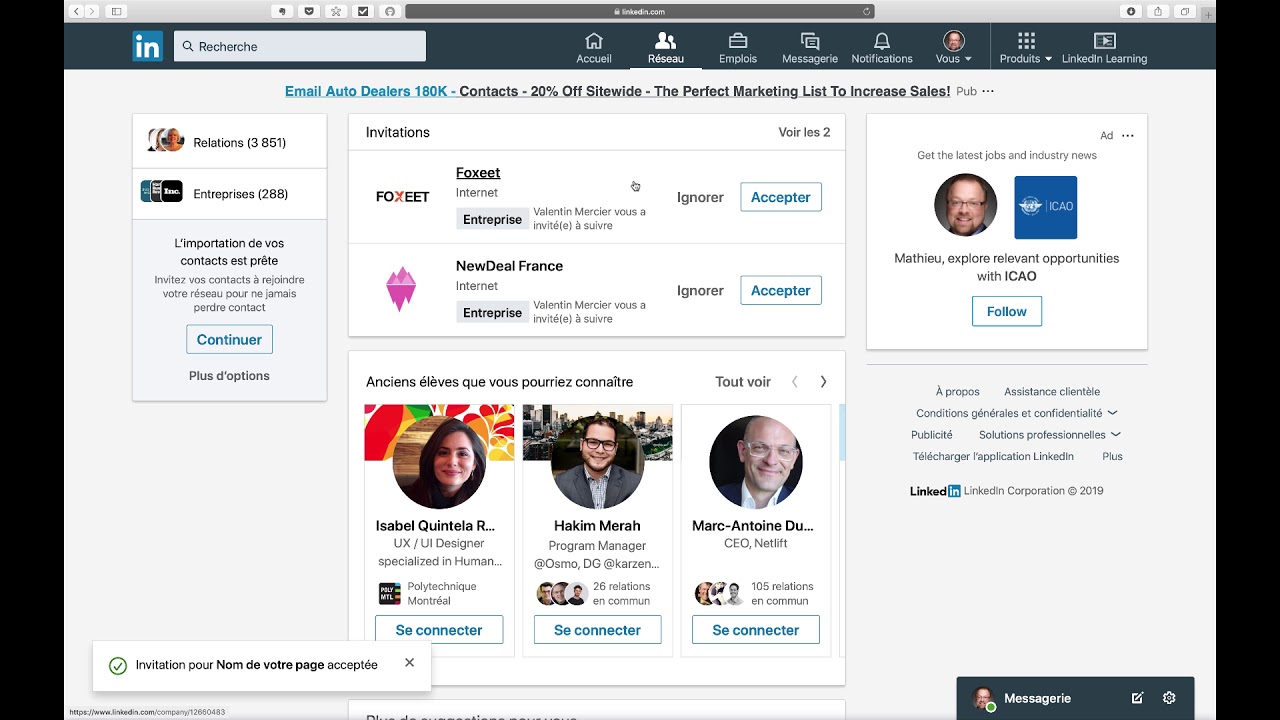Viewport: 1280px width, 720px height.
Task: Dismiss the invitation accepted toast
Action: point(409,663)
